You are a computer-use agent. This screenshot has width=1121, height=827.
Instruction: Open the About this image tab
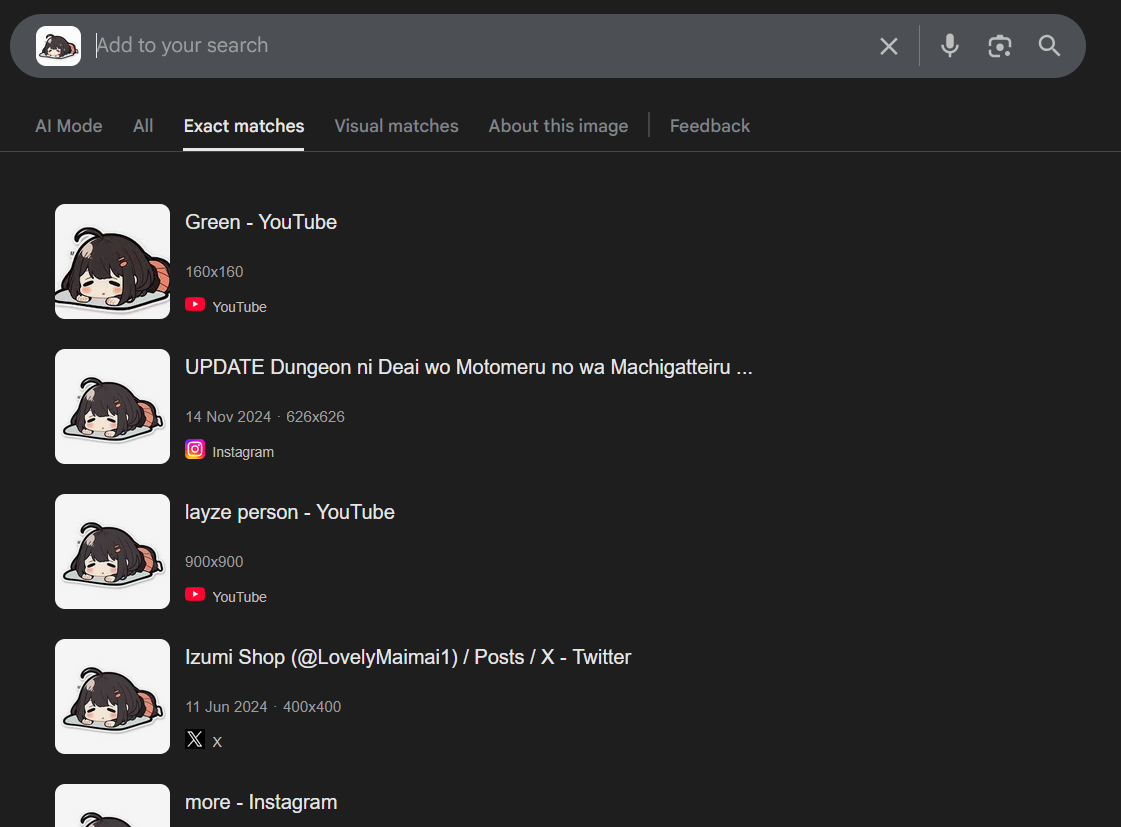click(558, 126)
